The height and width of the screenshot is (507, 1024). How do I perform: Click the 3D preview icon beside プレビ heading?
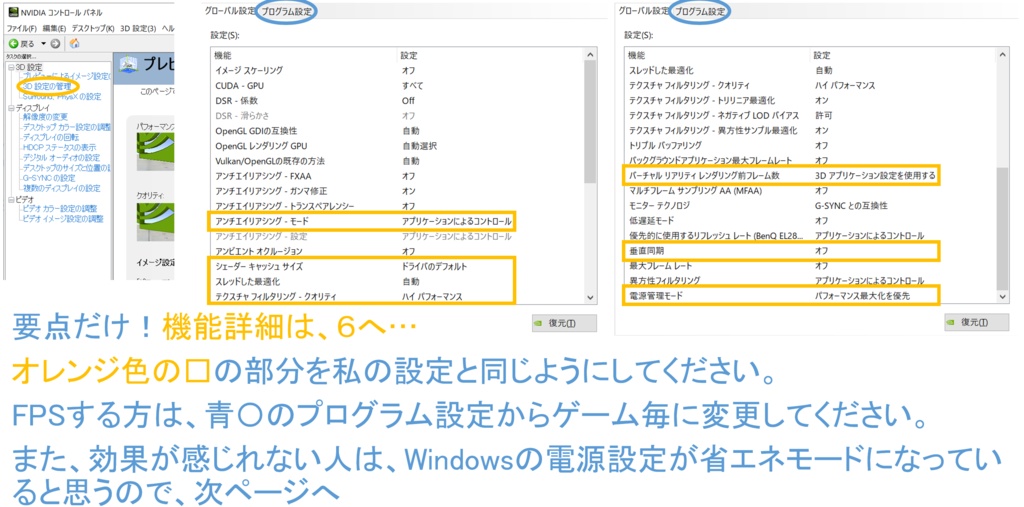127,64
